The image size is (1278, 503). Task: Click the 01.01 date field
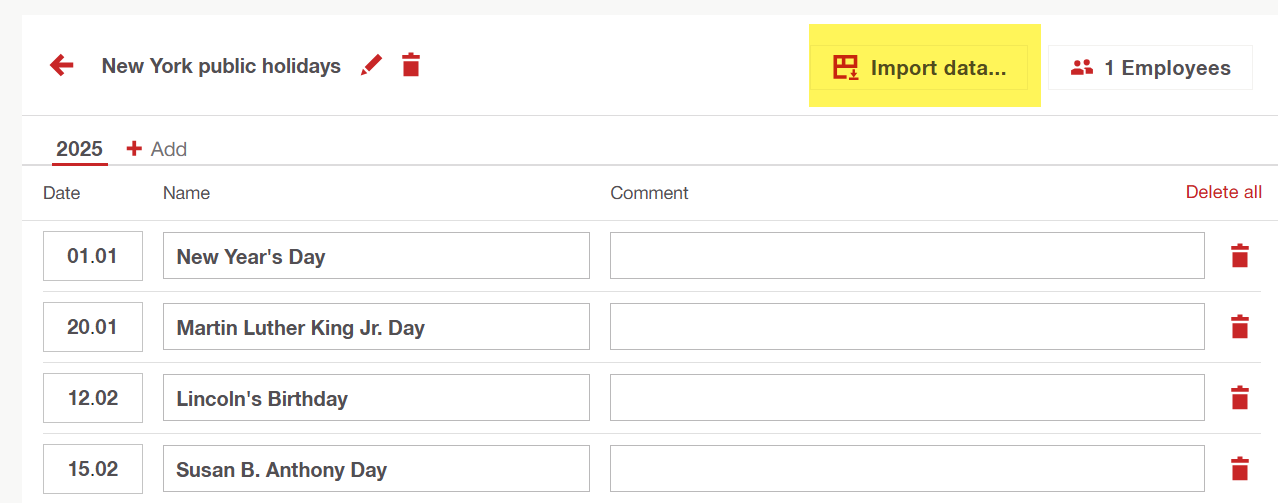click(x=92, y=256)
